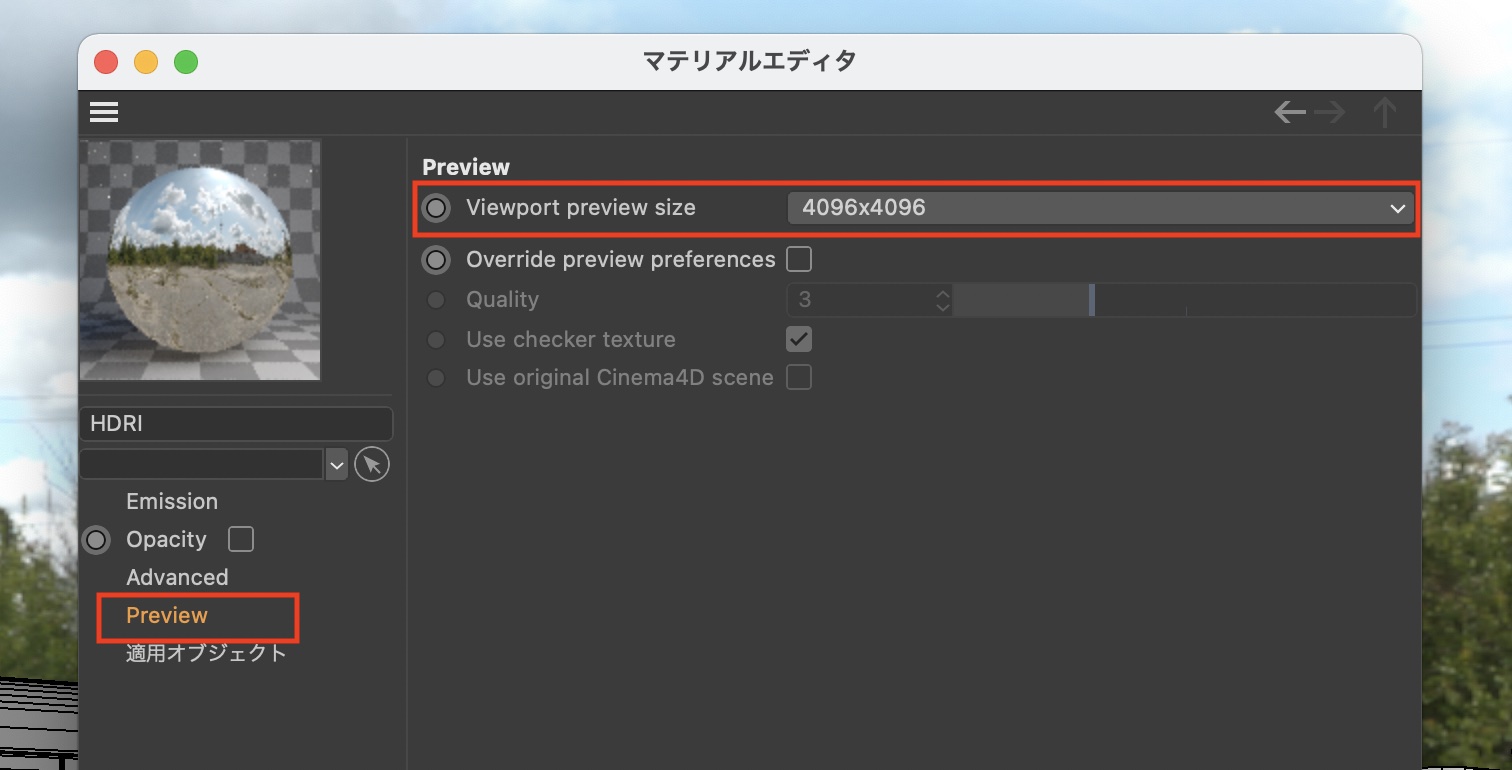Open the Preview section
This screenshot has width=1512, height=770.
(x=167, y=616)
